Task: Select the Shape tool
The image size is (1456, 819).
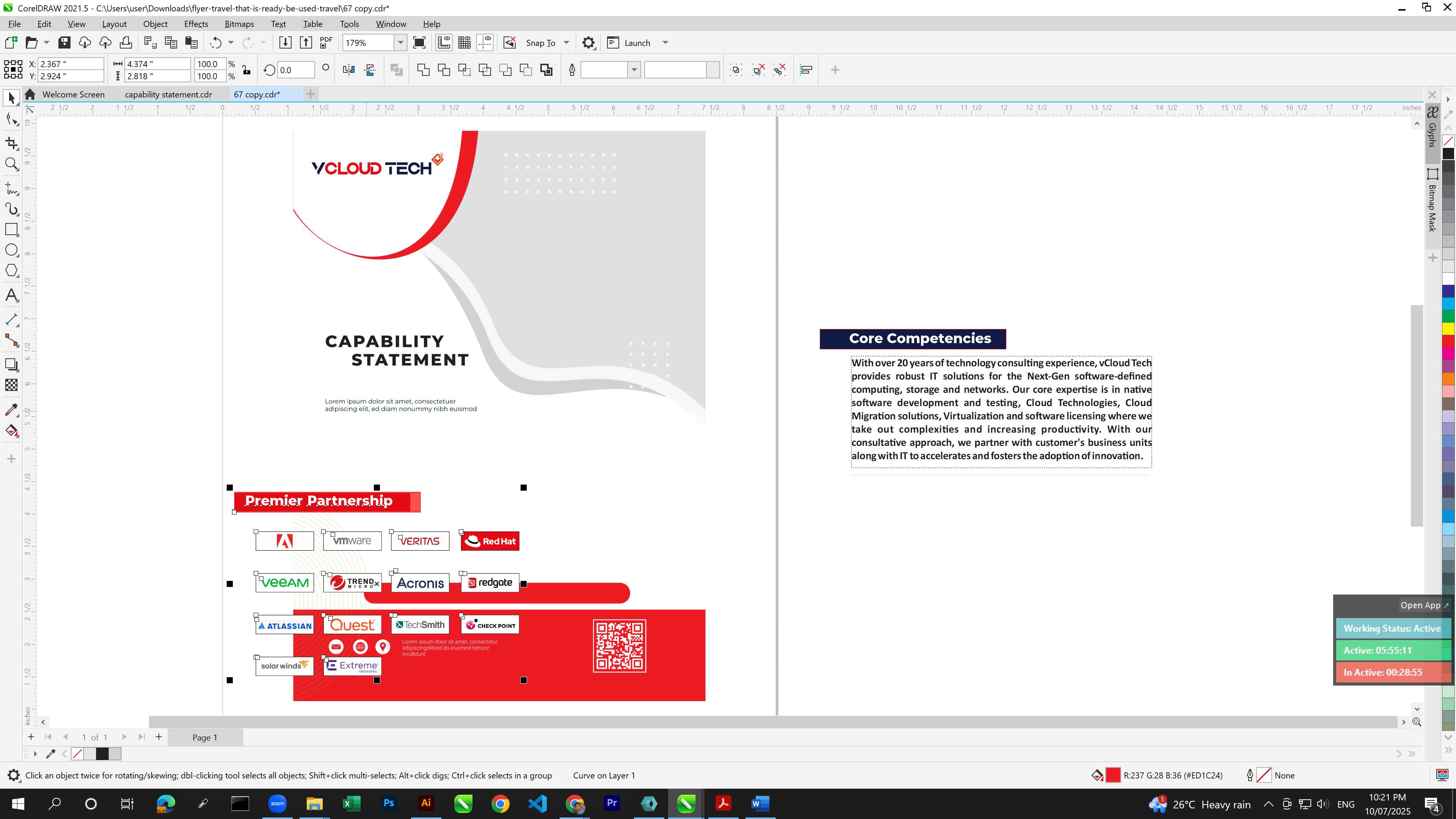Action: (11, 119)
